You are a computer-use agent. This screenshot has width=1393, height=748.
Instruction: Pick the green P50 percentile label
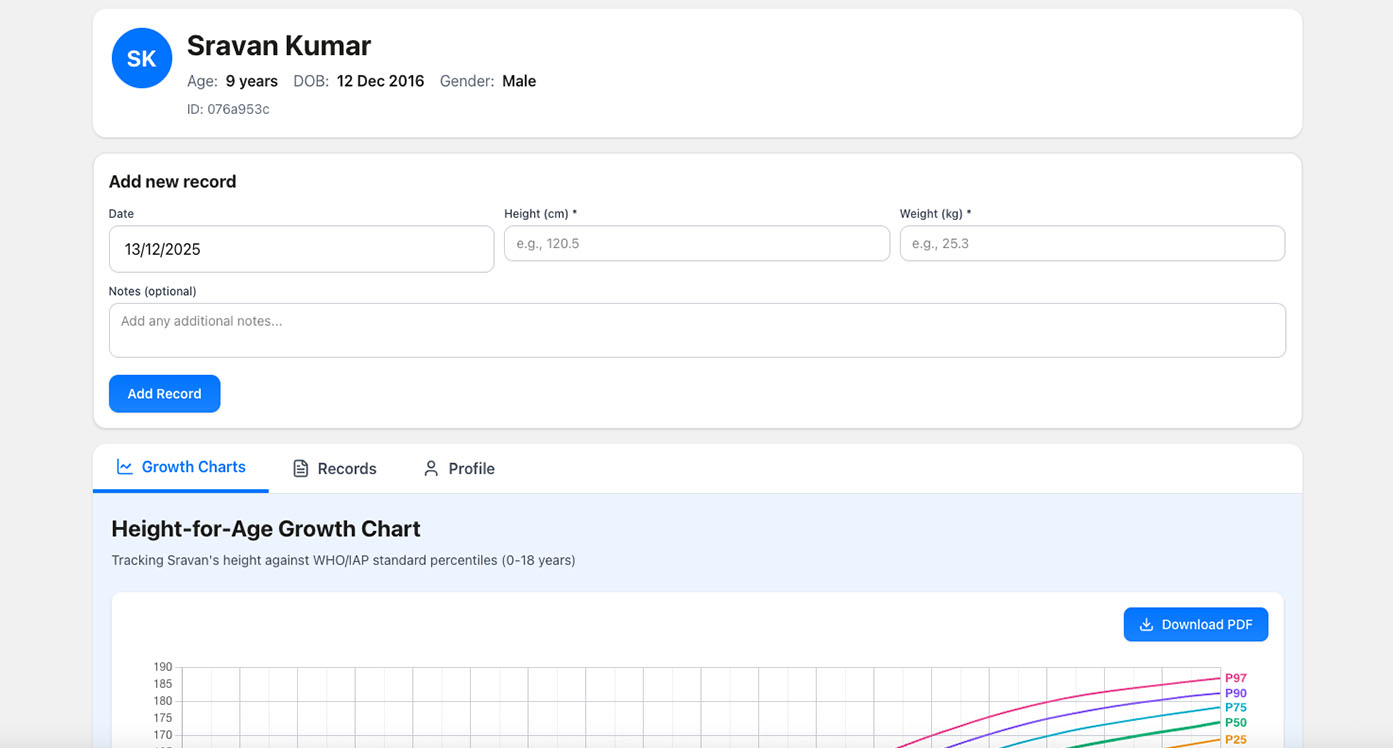(x=1236, y=722)
